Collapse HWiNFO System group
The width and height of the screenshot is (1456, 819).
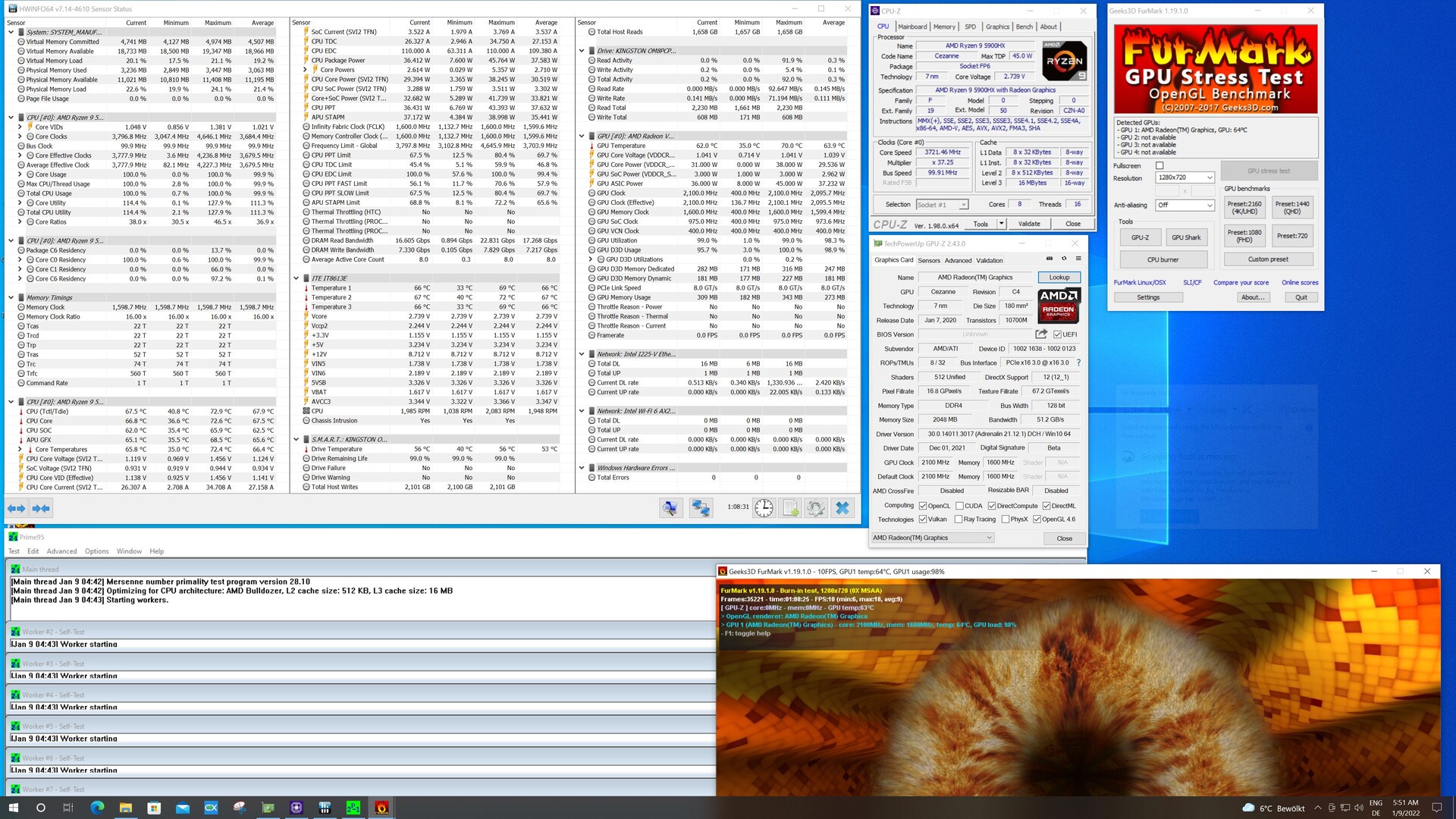(11, 32)
